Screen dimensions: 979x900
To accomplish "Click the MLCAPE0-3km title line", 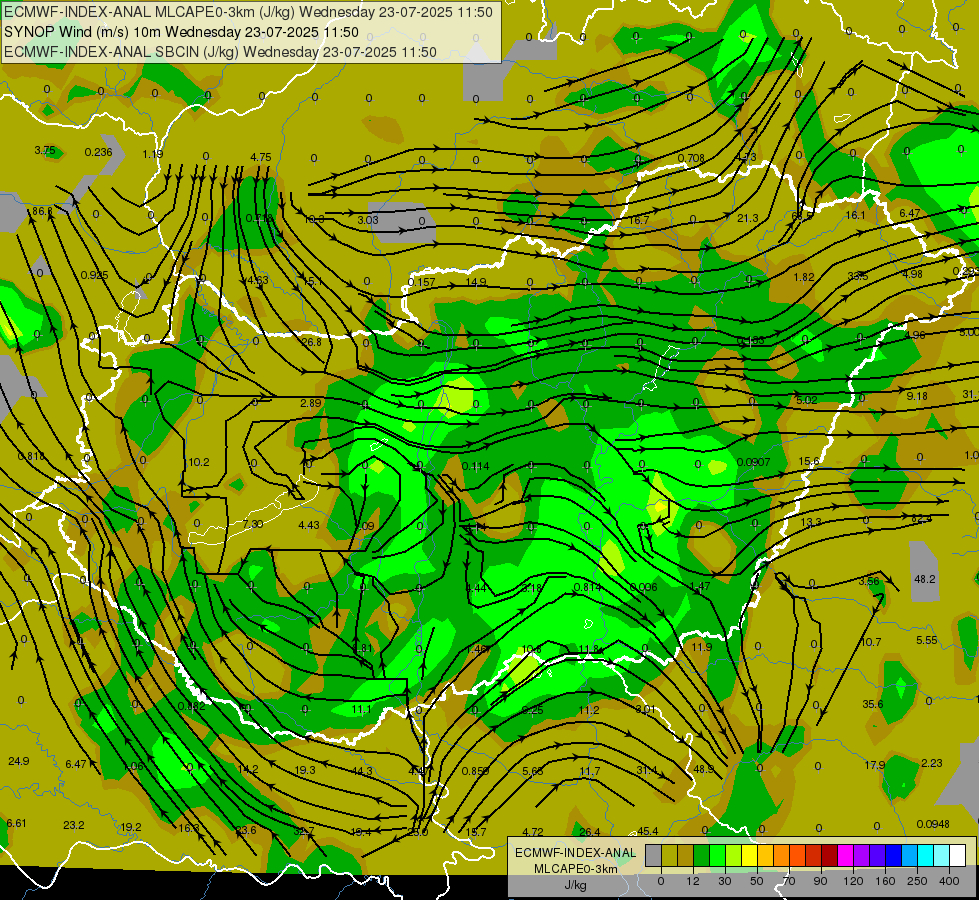I will click(248, 12).
